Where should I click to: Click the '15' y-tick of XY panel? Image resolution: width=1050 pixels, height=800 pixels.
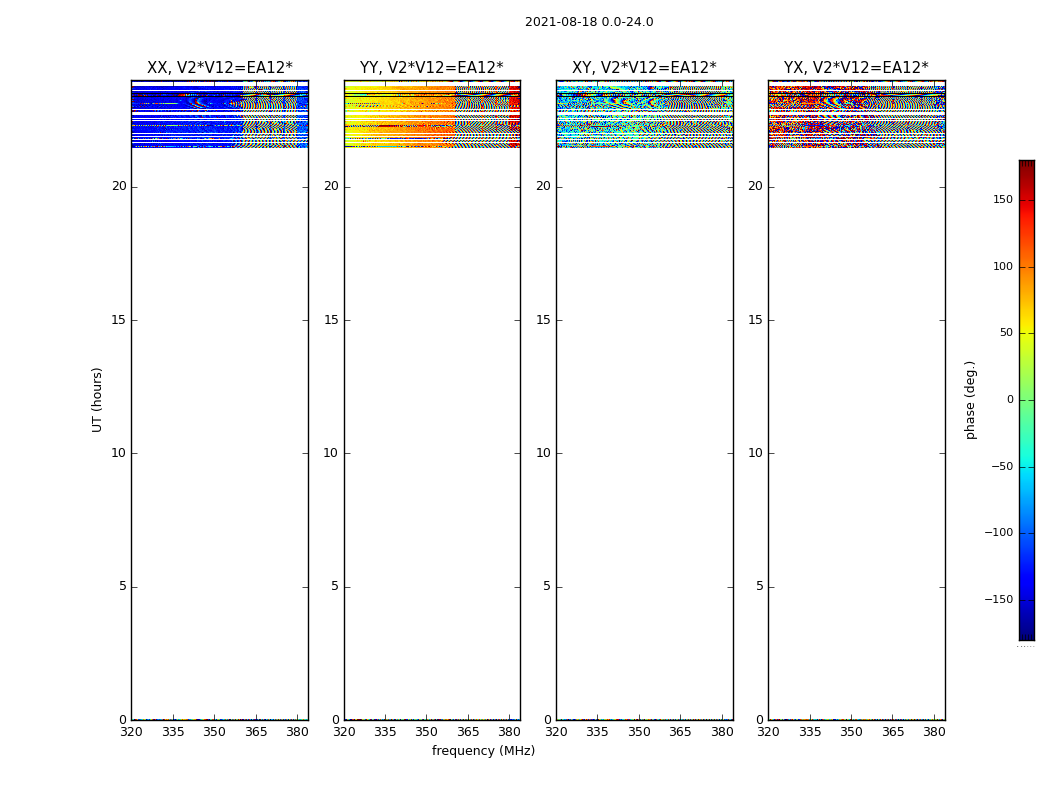544,320
